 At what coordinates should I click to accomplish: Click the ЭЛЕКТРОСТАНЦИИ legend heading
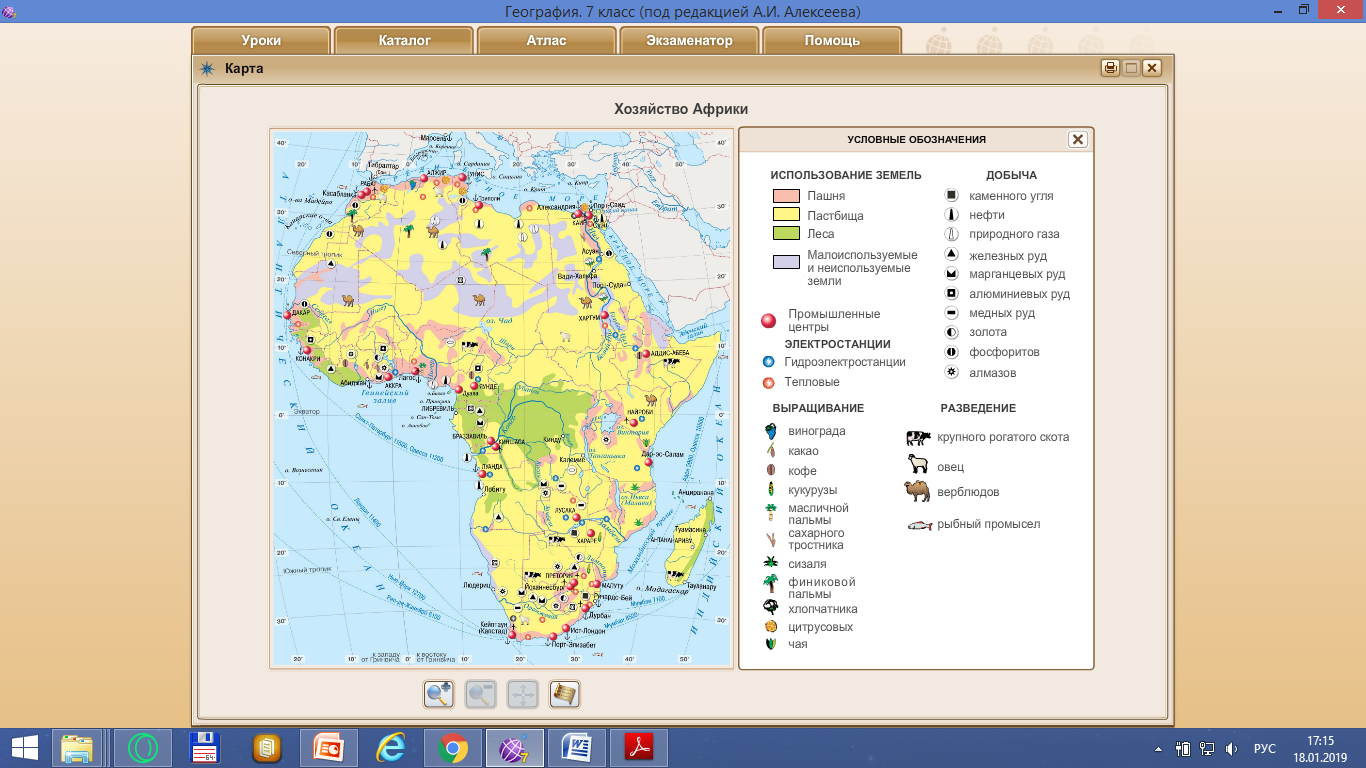tap(837, 344)
